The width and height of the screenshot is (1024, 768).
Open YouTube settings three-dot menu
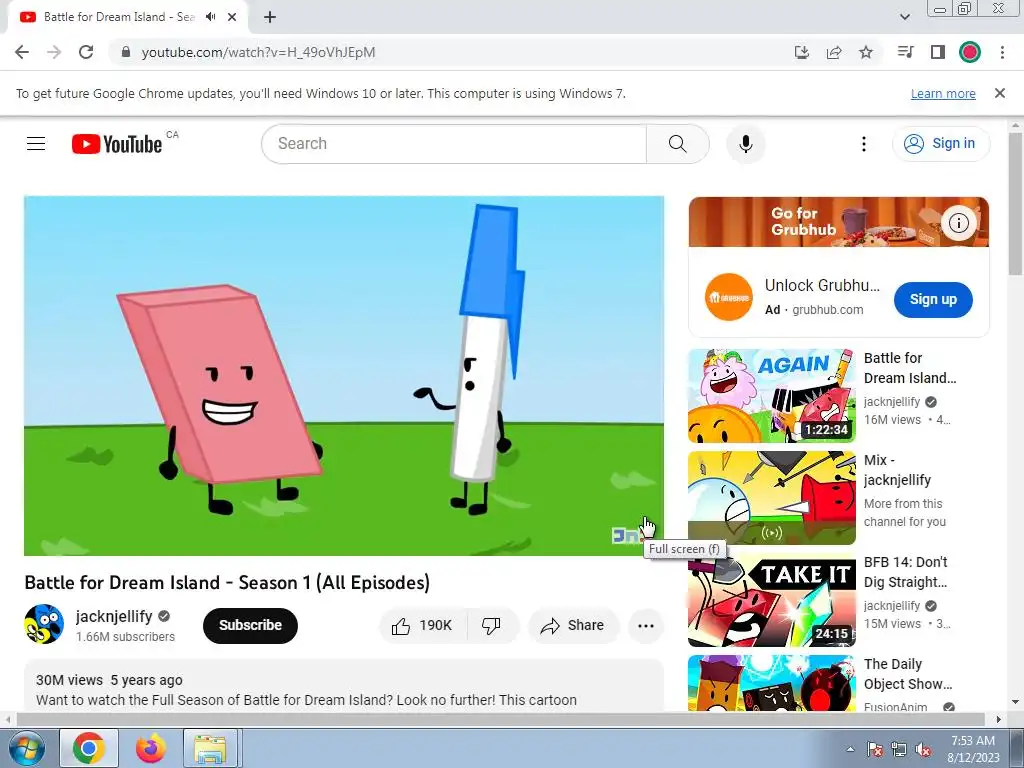coord(863,144)
